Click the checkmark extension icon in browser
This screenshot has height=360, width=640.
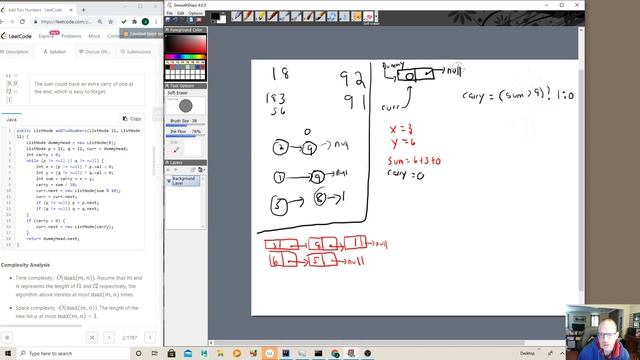click(x=124, y=22)
